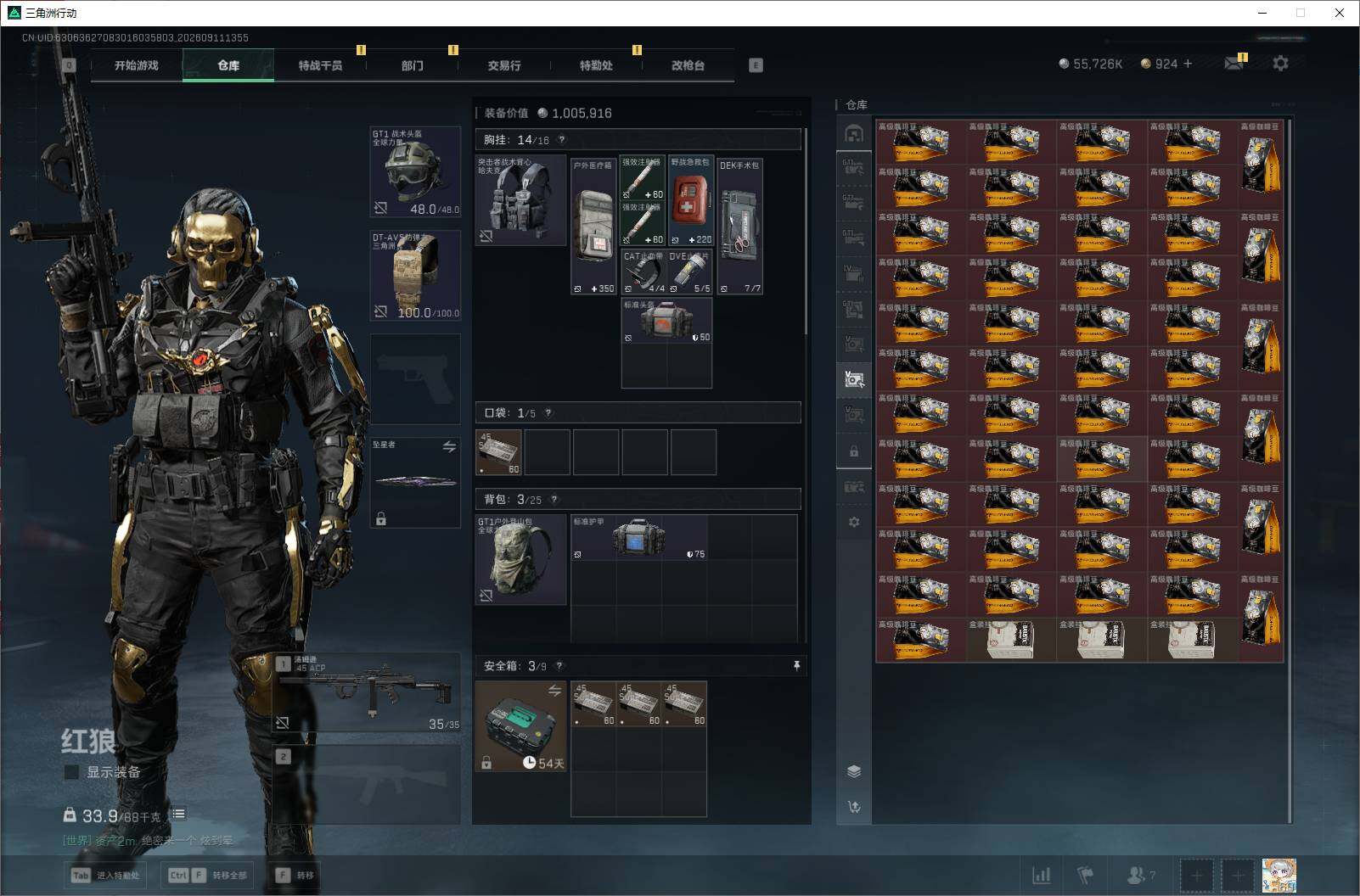Screen dimensions: 1360x896
Task: Click the 进入特勤处 button
Action: point(106,875)
